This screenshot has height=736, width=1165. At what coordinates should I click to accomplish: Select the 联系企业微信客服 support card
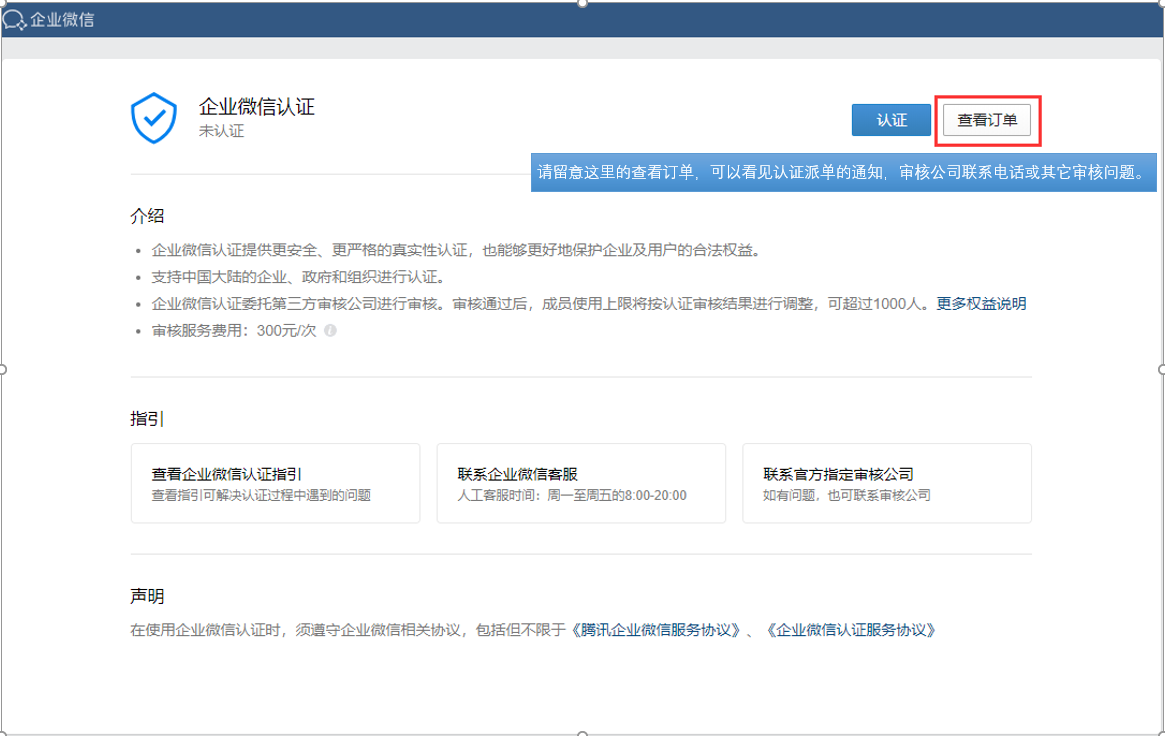tap(580, 483)
